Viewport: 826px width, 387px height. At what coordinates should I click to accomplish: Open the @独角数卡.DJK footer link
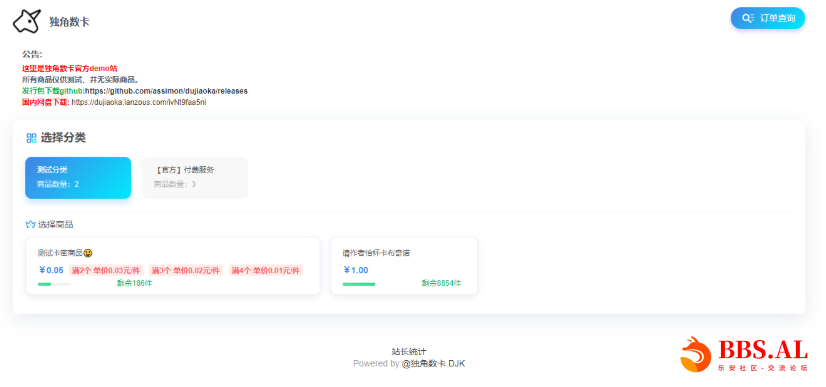(x=434, y=363)
